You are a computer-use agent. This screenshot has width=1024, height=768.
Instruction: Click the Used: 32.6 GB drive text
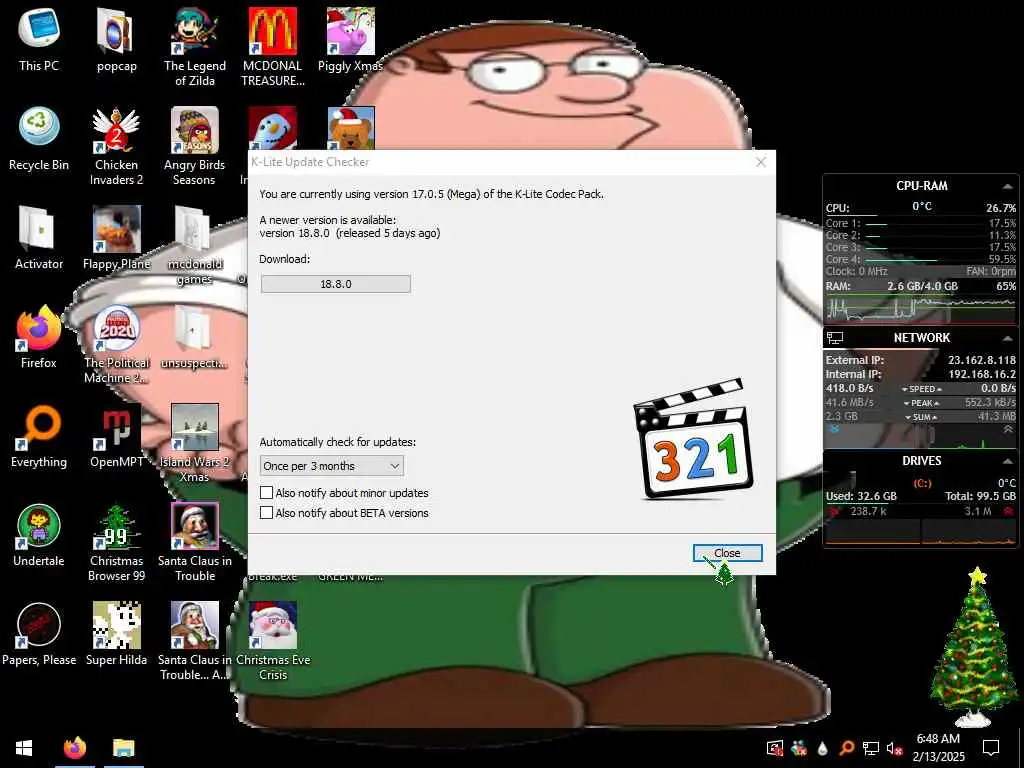tap(861, 496)
